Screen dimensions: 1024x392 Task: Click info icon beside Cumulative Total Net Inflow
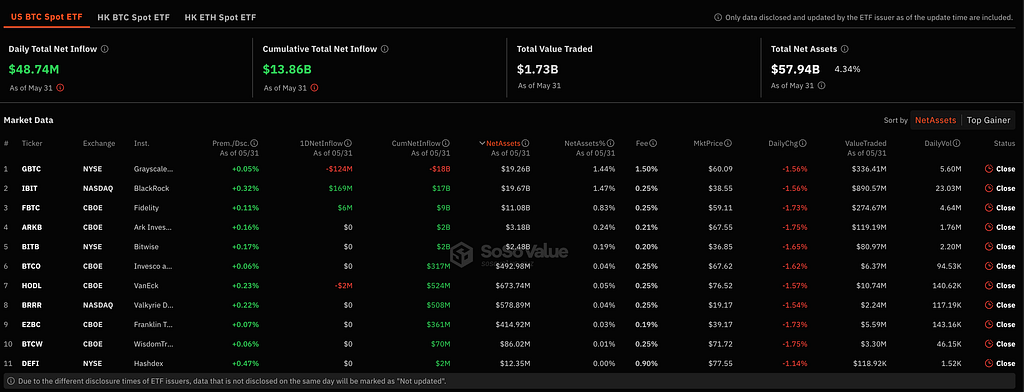pos(385,49)
